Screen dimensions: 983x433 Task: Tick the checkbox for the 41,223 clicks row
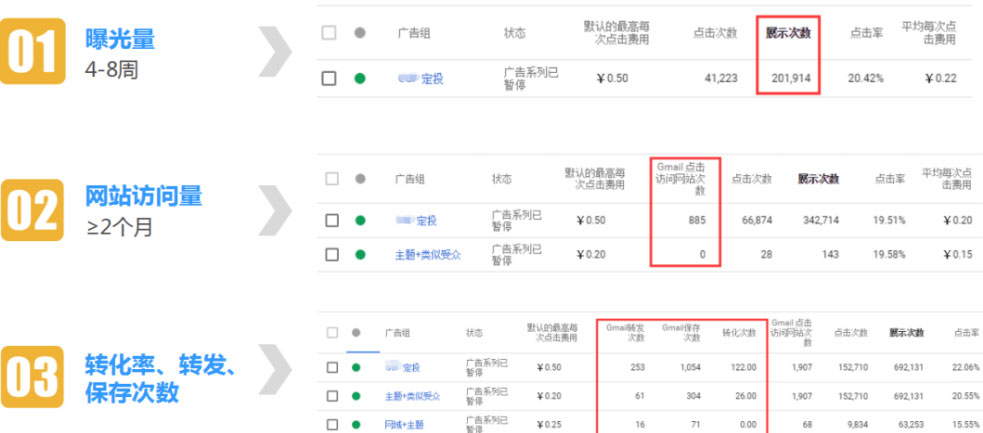329,78
